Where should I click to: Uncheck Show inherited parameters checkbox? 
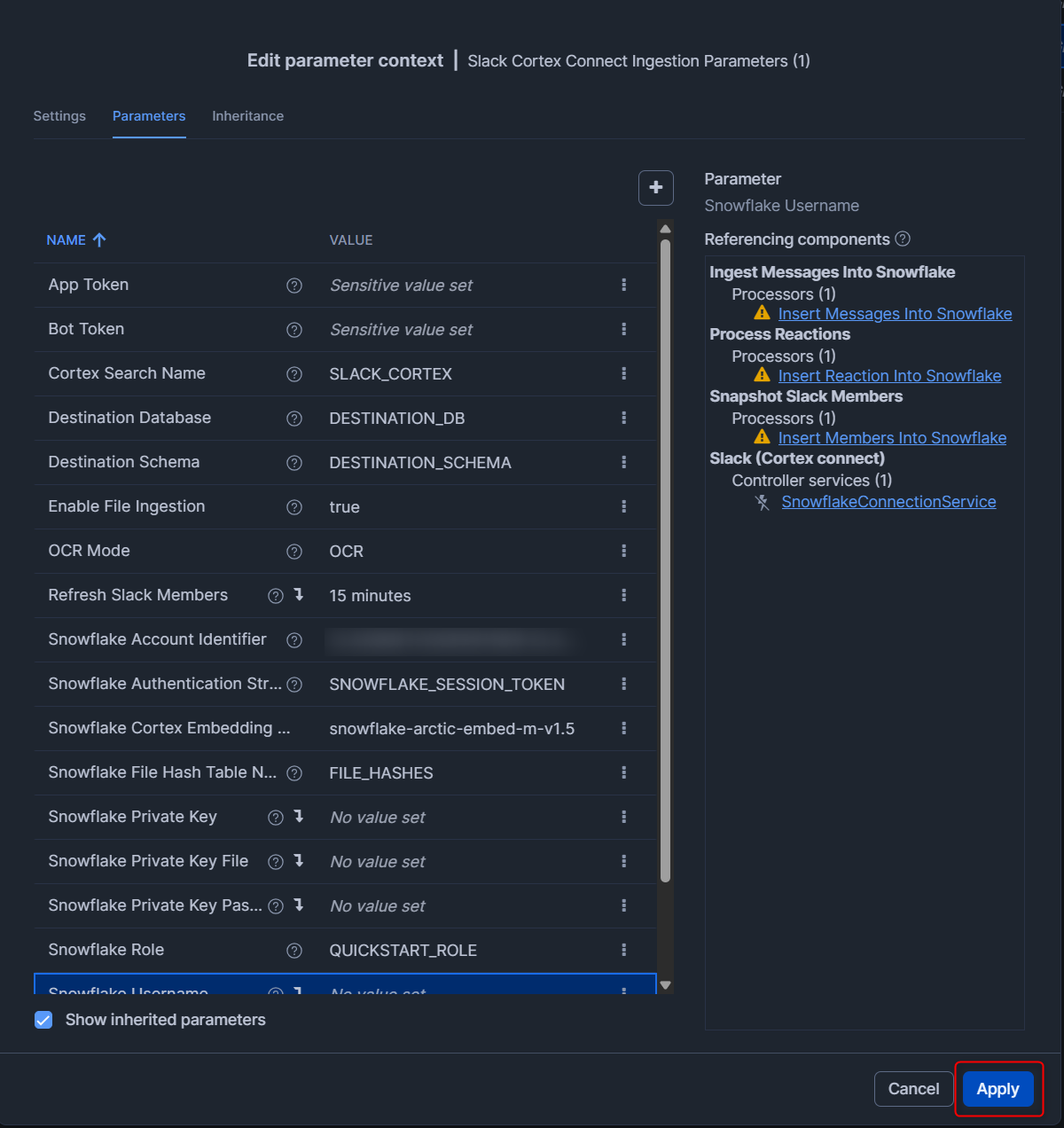[x=43, y=1020]
